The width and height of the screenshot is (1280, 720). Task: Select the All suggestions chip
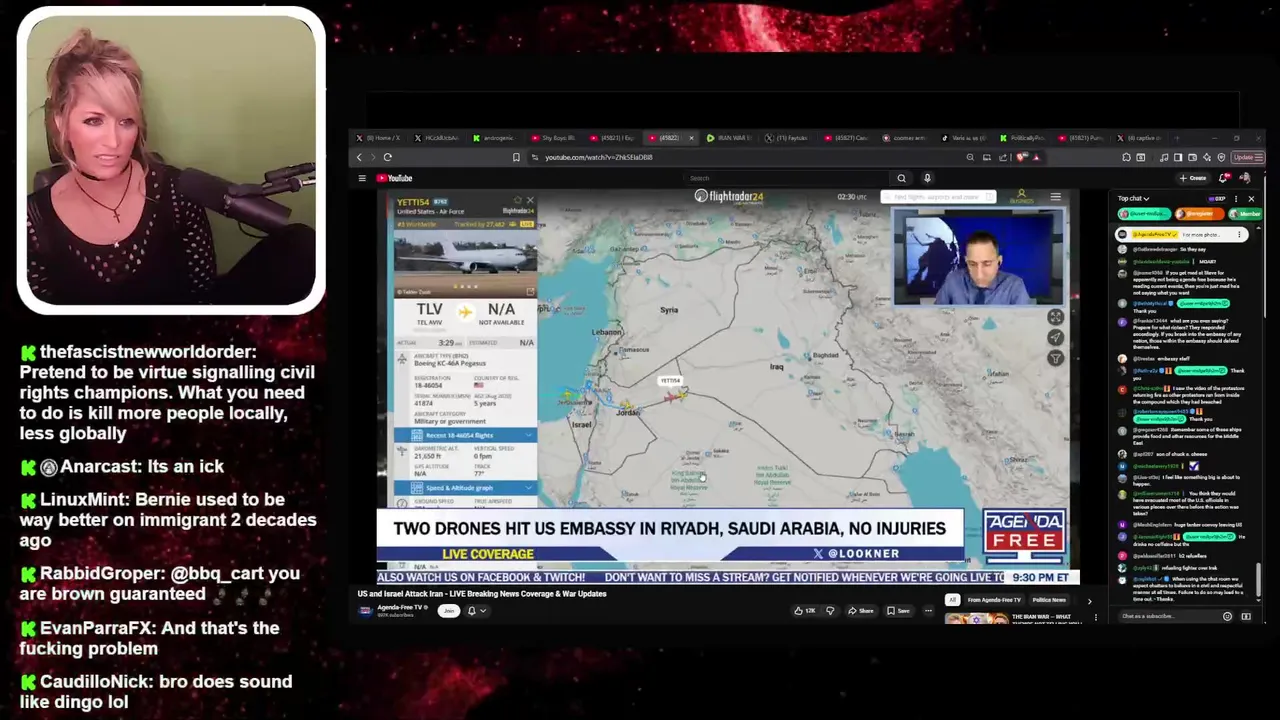tap(953, 600)
